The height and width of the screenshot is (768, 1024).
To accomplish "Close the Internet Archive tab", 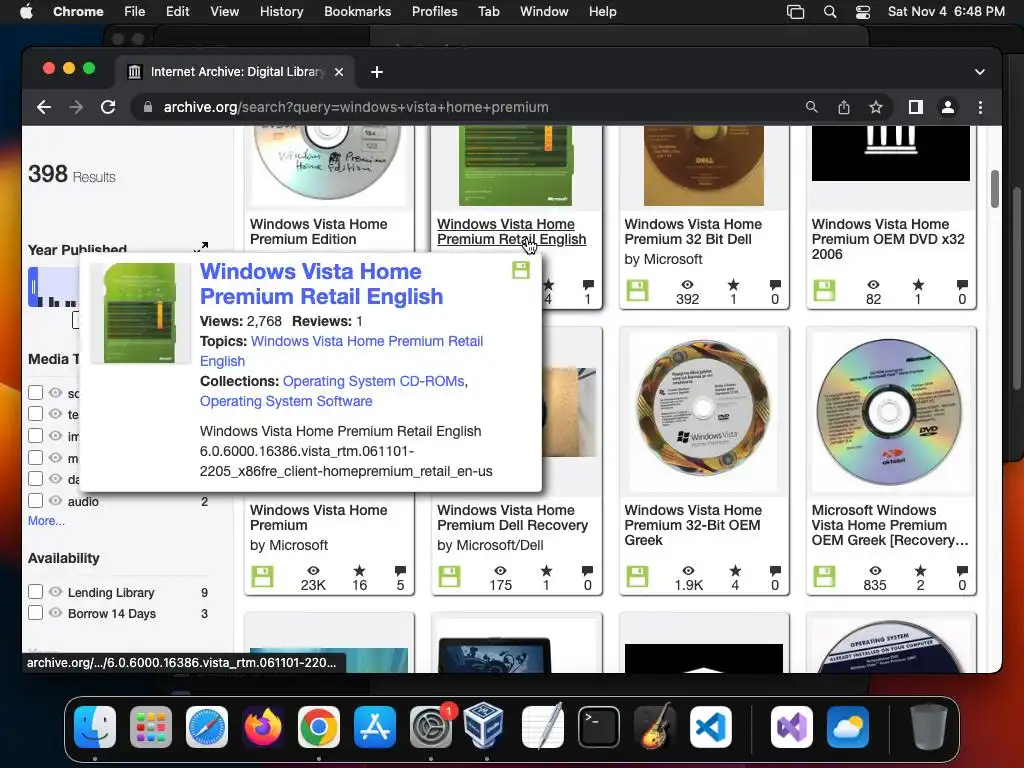I will point(339,72).
